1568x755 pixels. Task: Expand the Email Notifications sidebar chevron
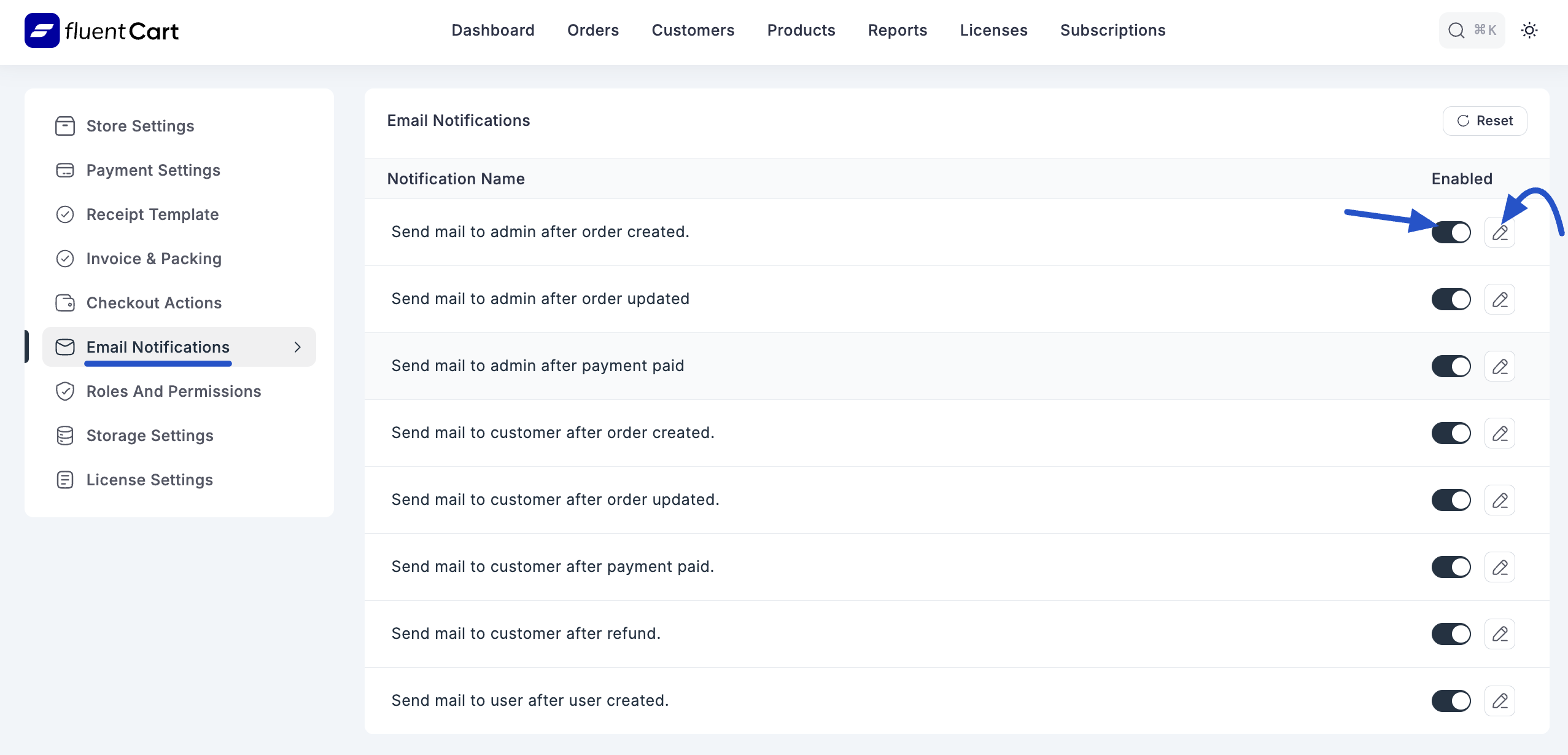(x=298, y=346)
